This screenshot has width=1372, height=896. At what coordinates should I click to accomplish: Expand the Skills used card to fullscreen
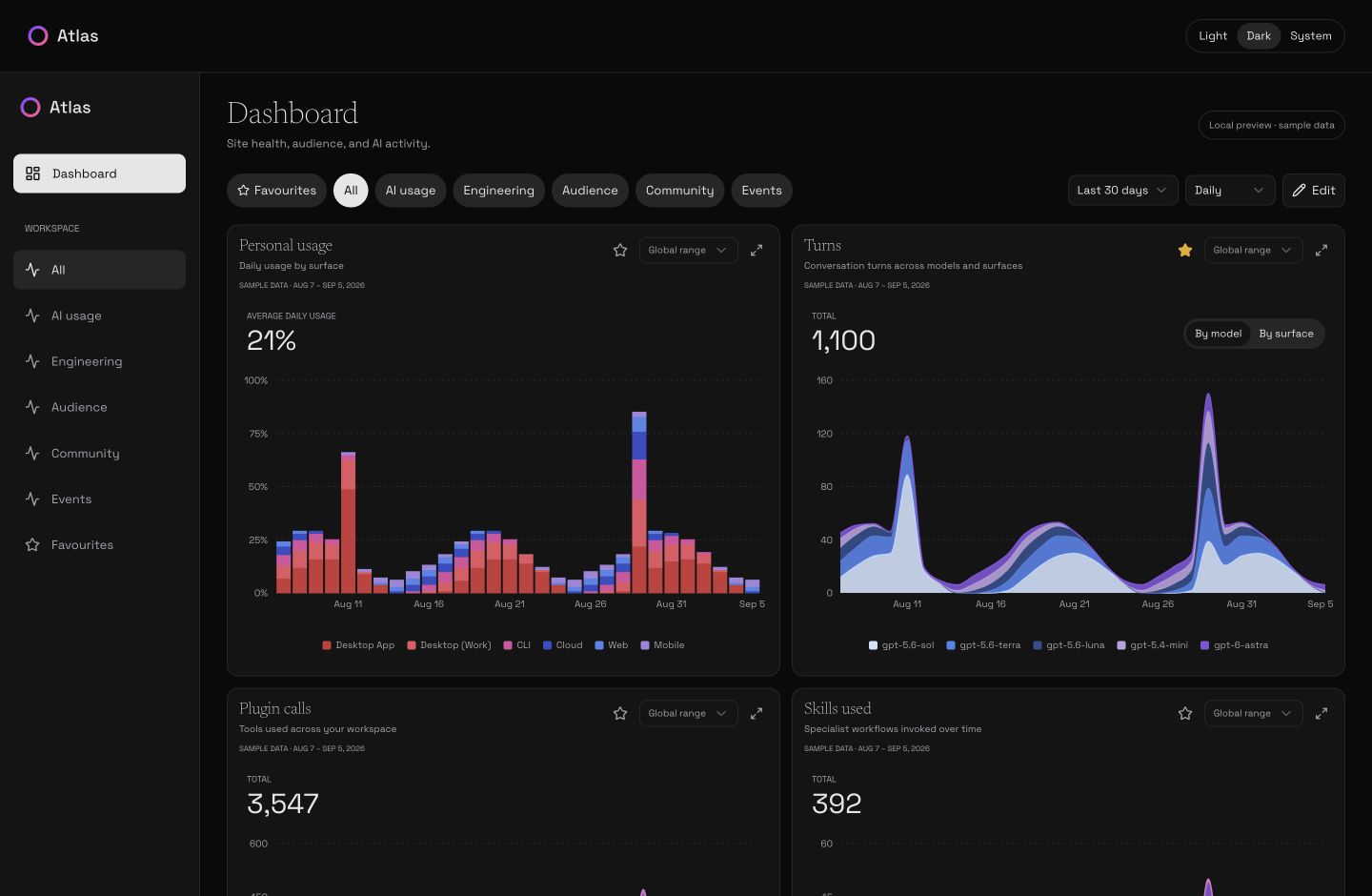(x=1322, y=713)
